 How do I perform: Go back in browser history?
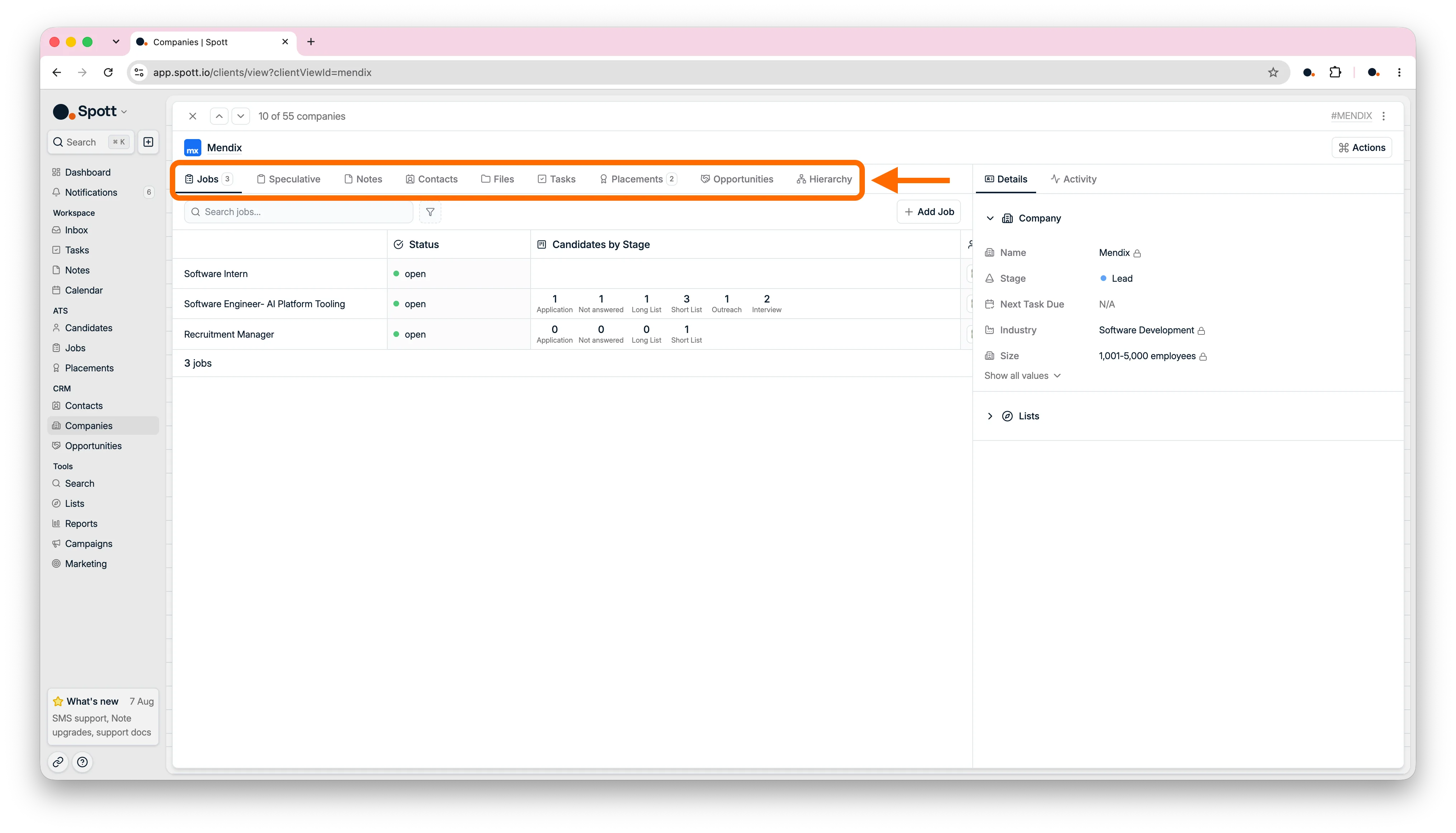(57, 73)
